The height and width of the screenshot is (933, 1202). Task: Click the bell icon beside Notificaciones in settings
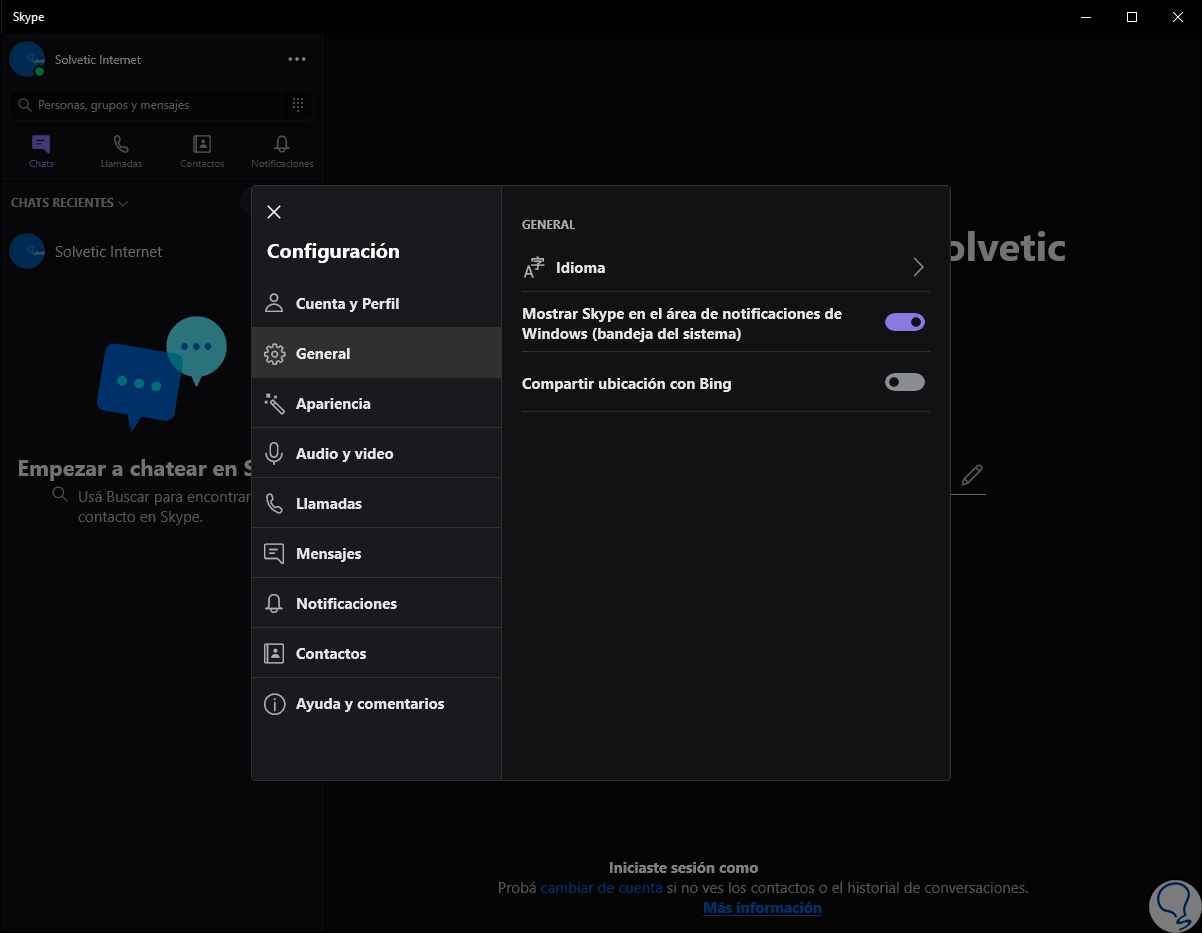pos(274,603)
